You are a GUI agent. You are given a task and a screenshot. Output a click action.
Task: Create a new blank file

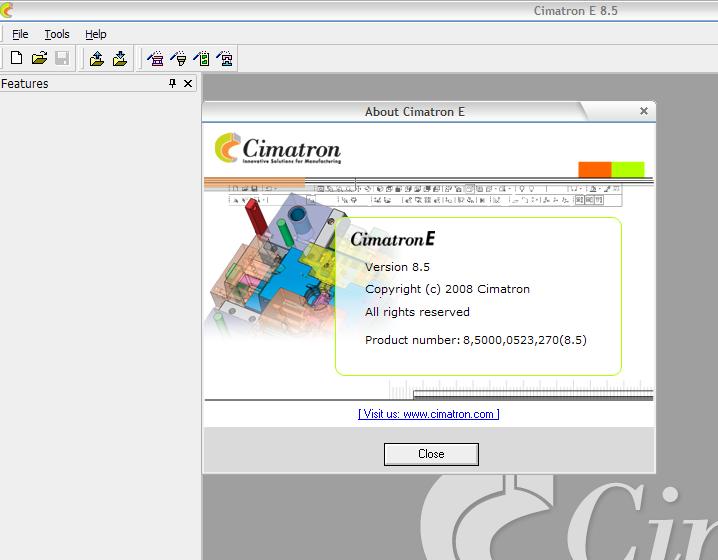[16, 58]
